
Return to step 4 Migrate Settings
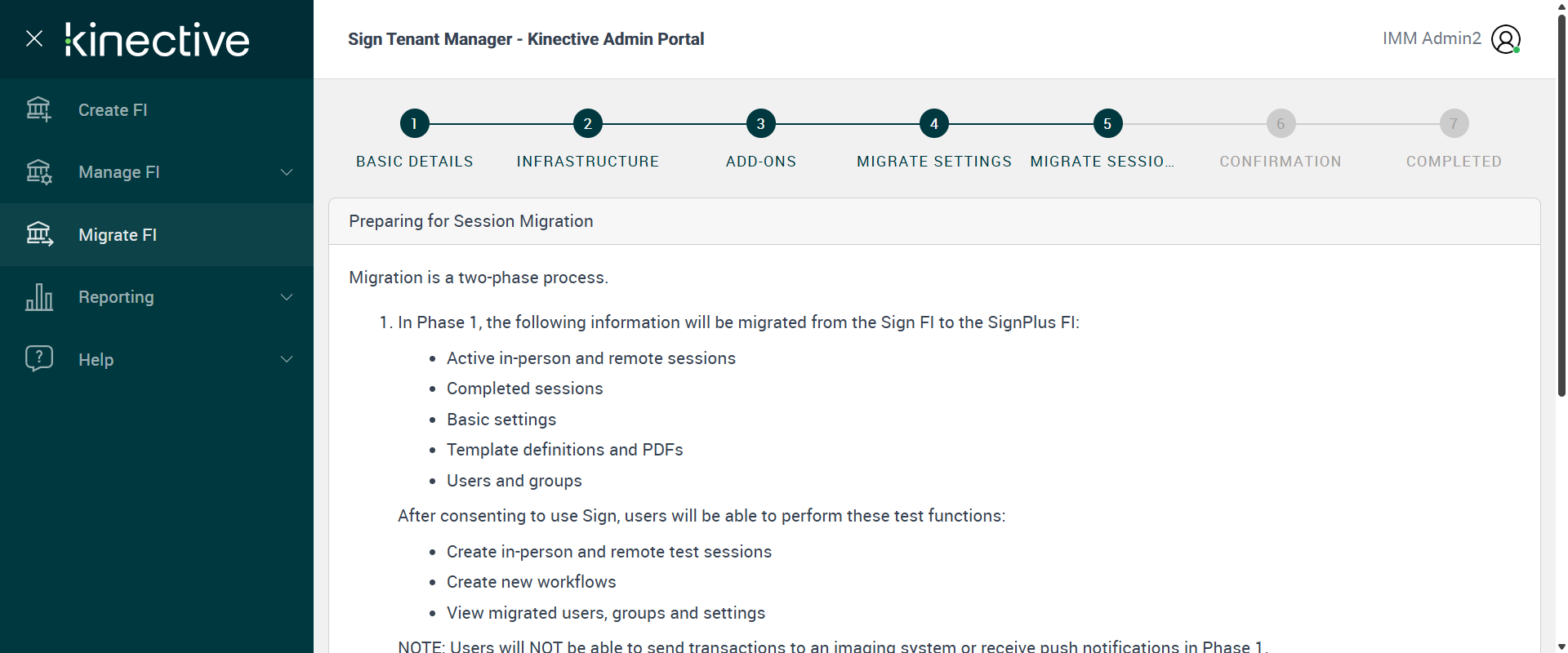click(x=934, y=124)
